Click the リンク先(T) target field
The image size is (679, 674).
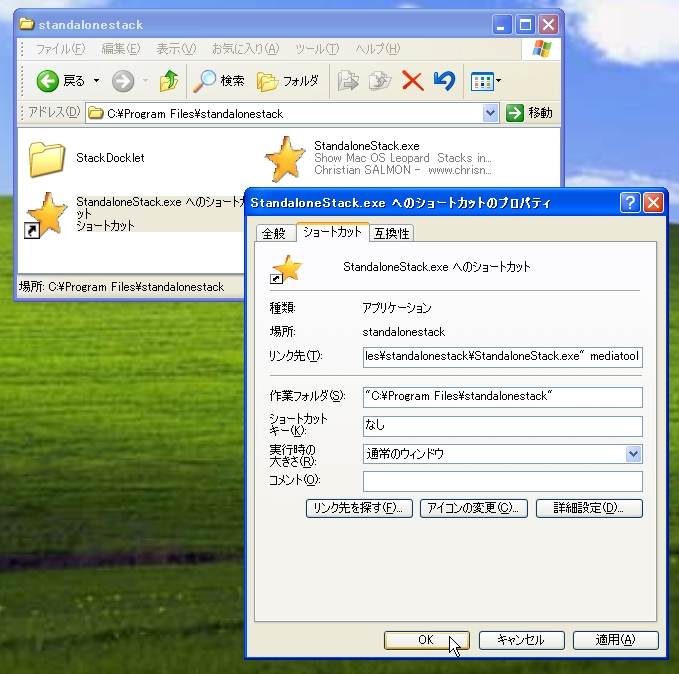(502, 356)
